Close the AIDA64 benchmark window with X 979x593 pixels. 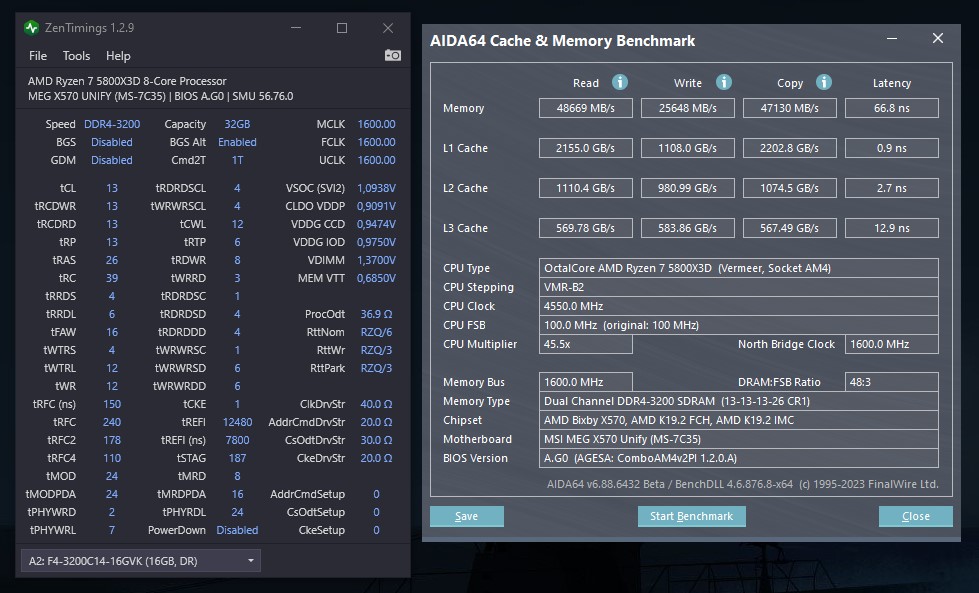click(x=938, y=39)
